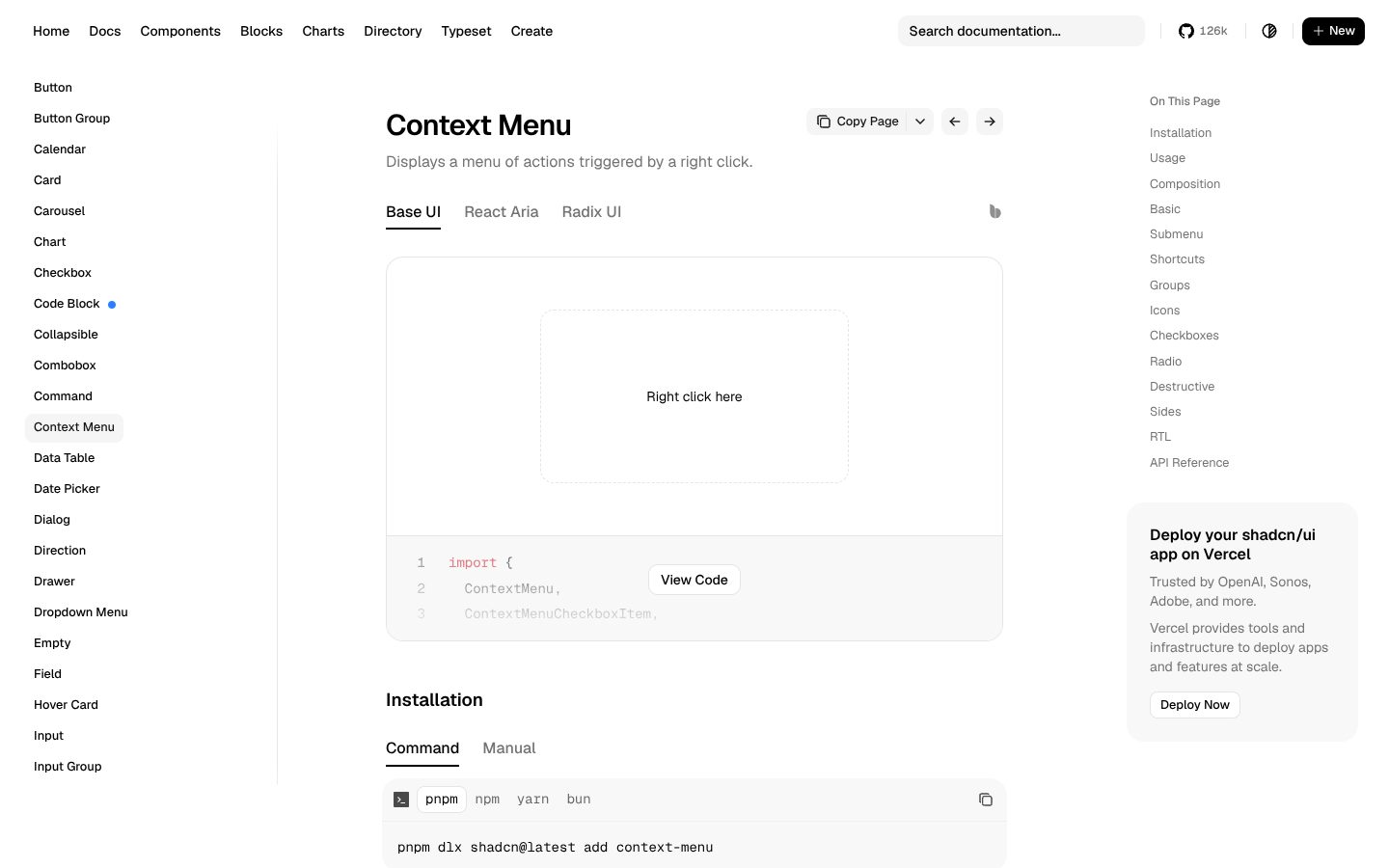Choose bun package manager
Viewport: 1389px width, 868px height.
(x=579, y=800)
